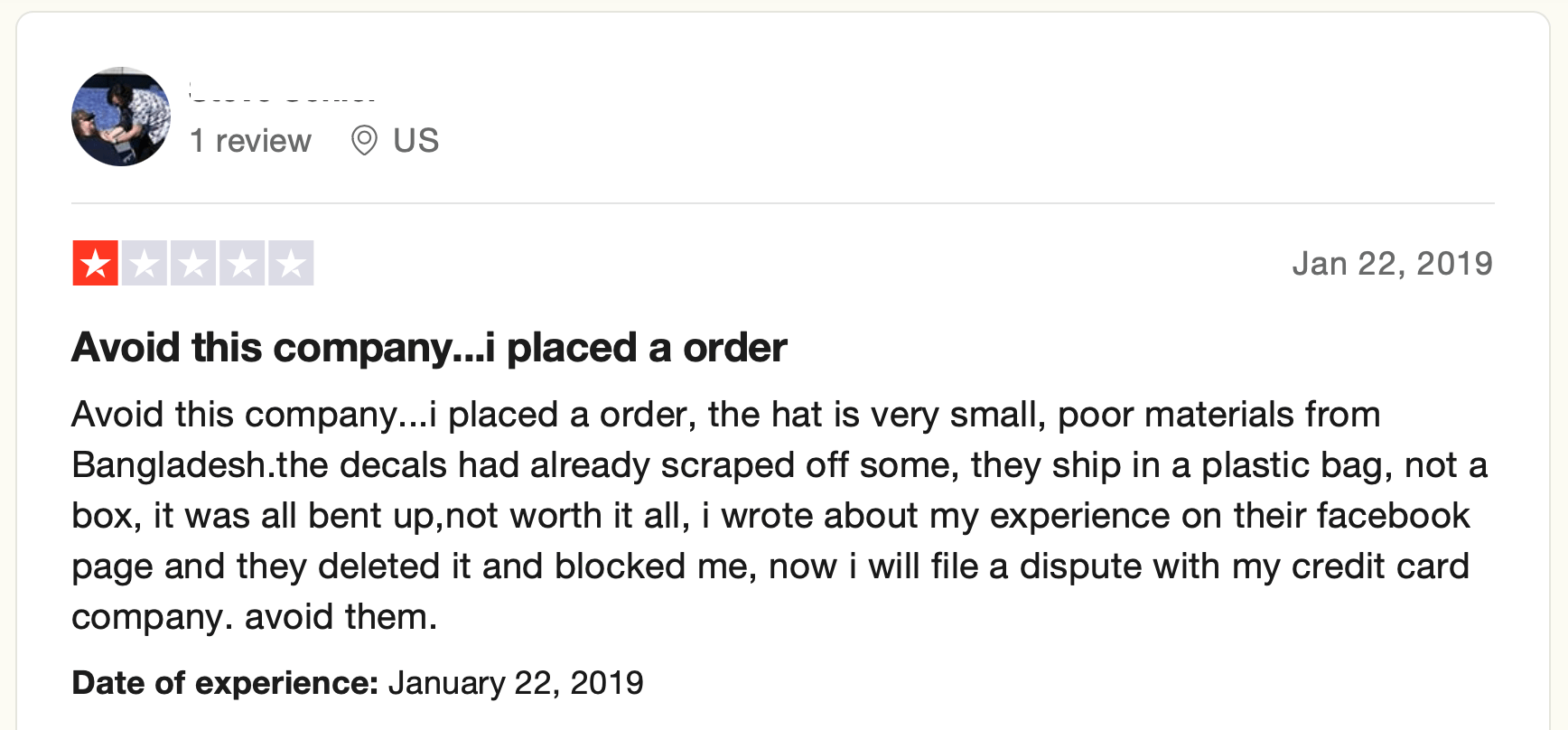The height and width of the screenshot is (730, 1568).
Task: Click the reviewer's profile avatar photo
Action: (x=121, y=117)
